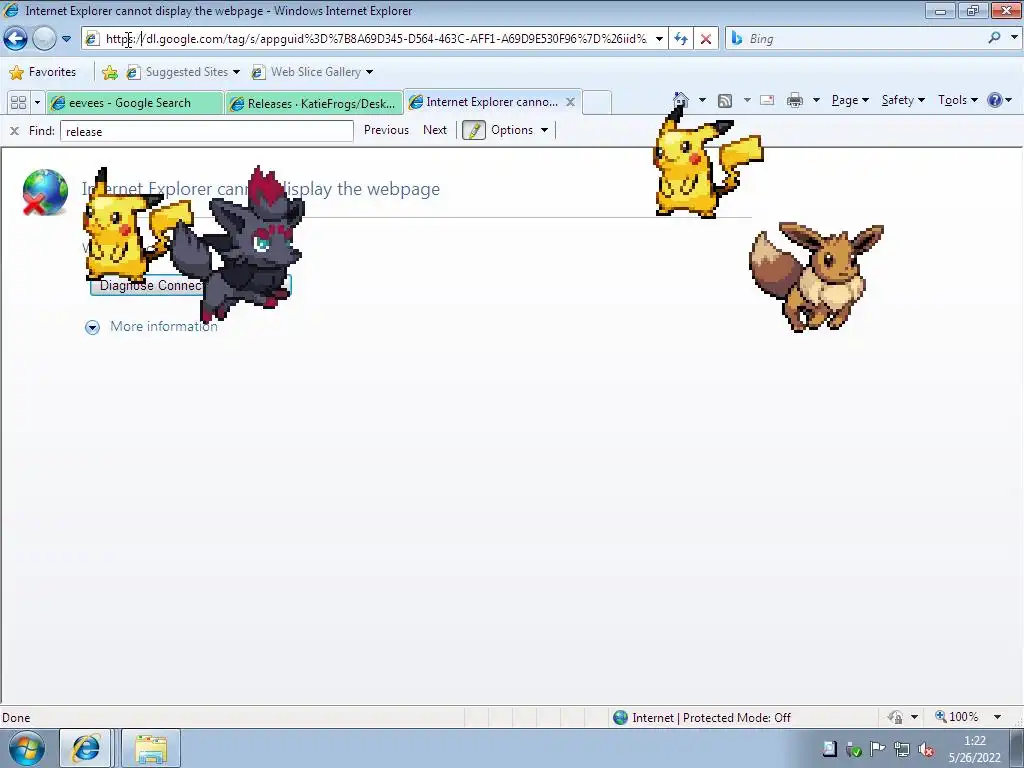The height and width of the screenshot is (768, 1024).
Task: Click the RSS Feeds icon
Action: pos(724,100)
